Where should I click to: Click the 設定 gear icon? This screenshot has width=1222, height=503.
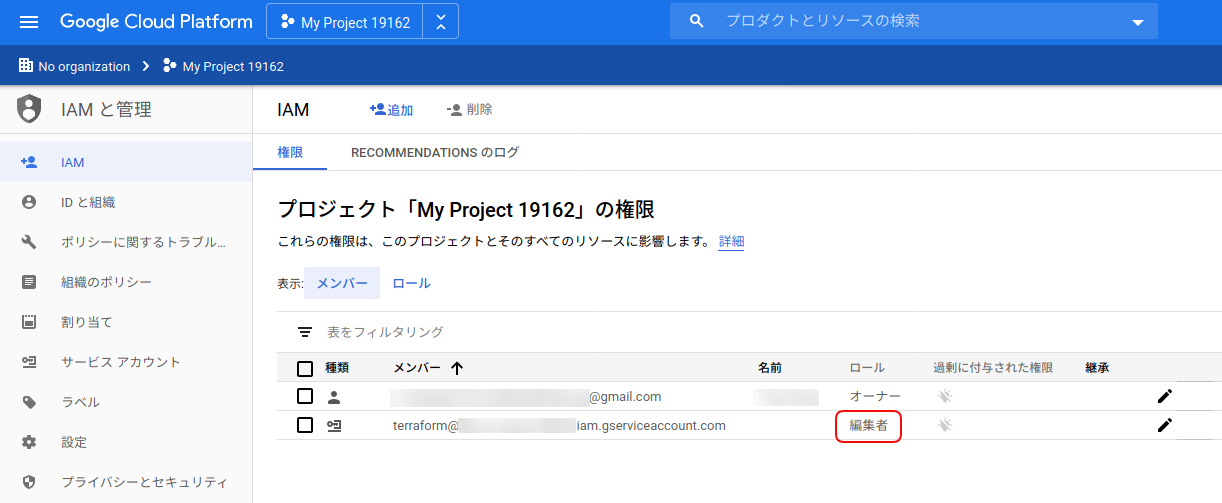pyautogui.click(x=29, y=442)
